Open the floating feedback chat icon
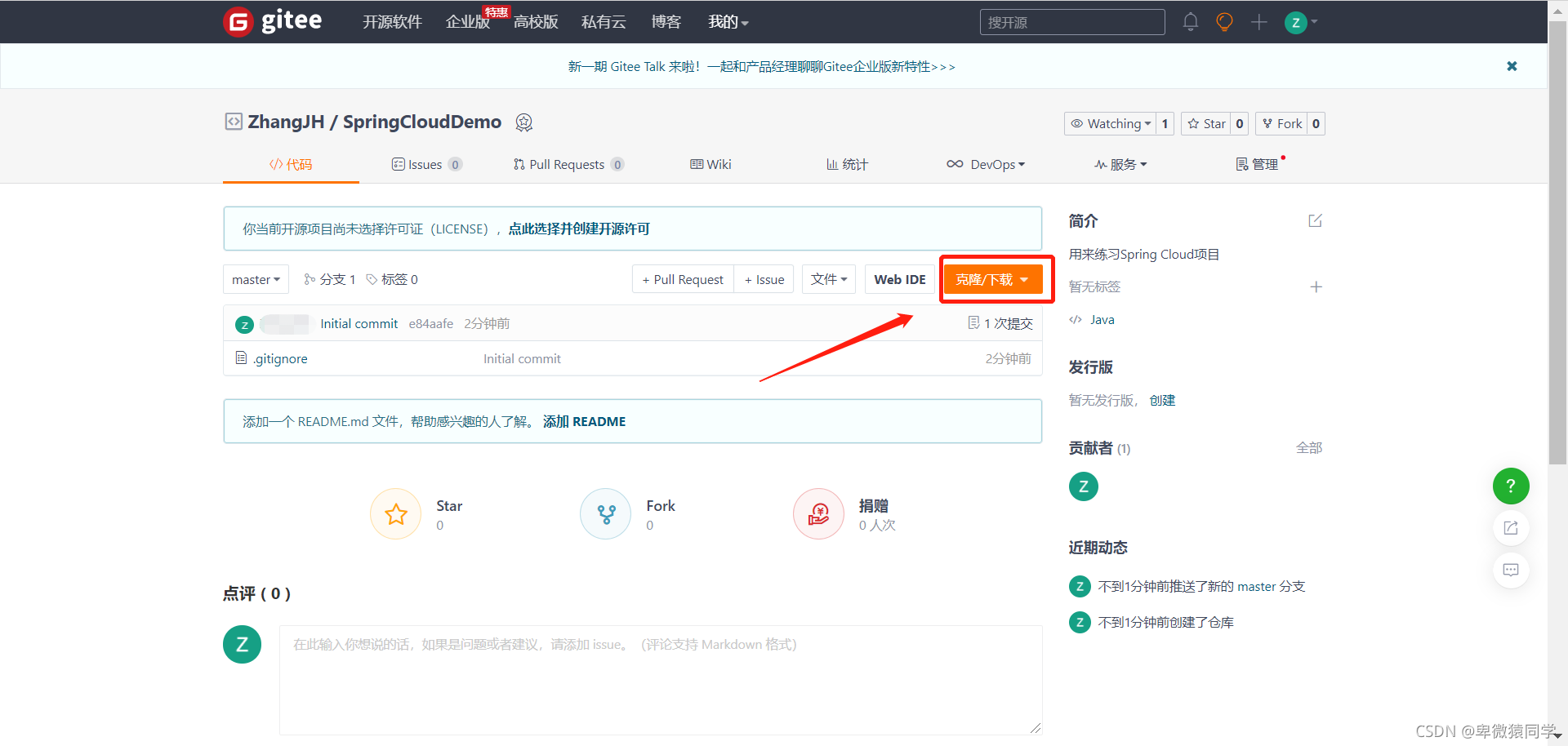 coord(1511,570)
